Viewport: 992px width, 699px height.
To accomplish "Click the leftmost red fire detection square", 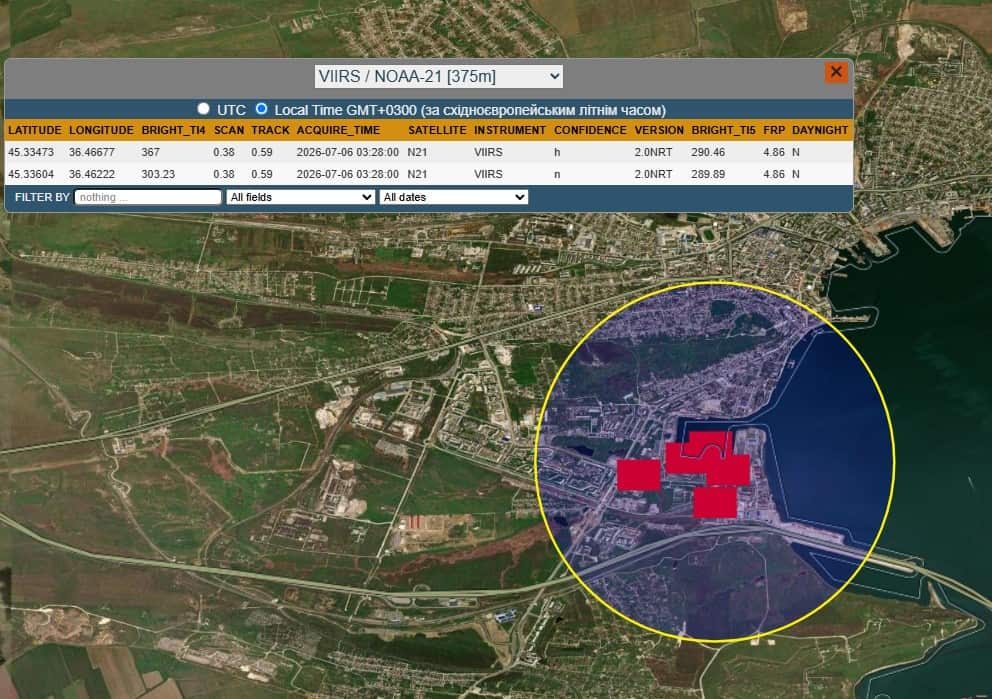I will click(638, 474).
